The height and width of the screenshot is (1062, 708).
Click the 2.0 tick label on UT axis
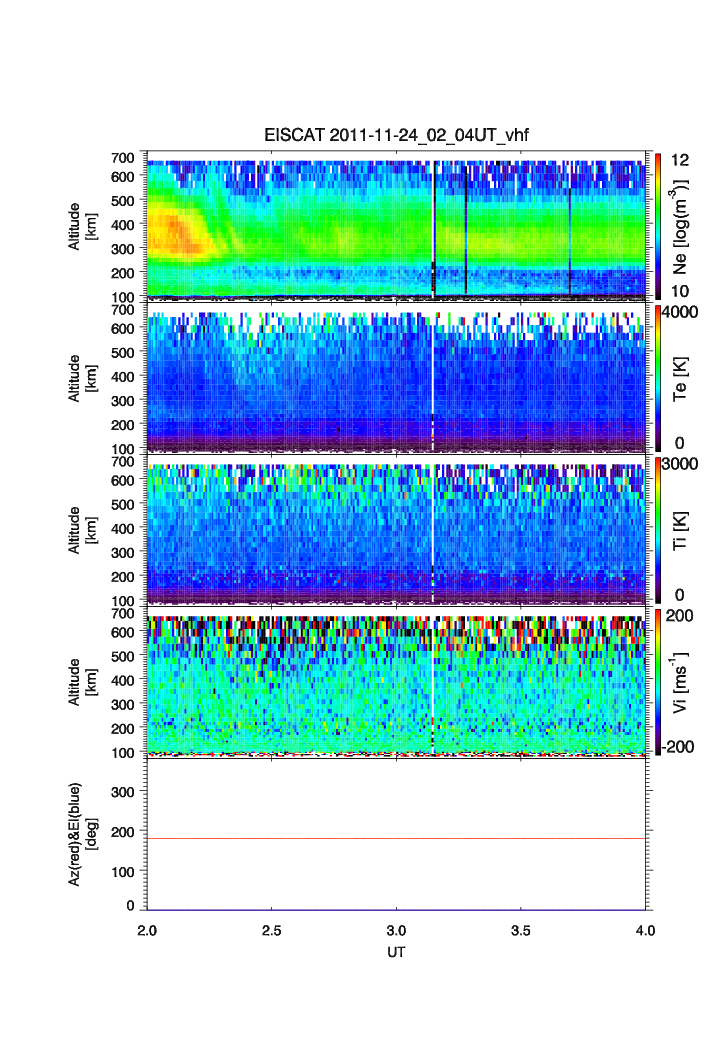147,930
